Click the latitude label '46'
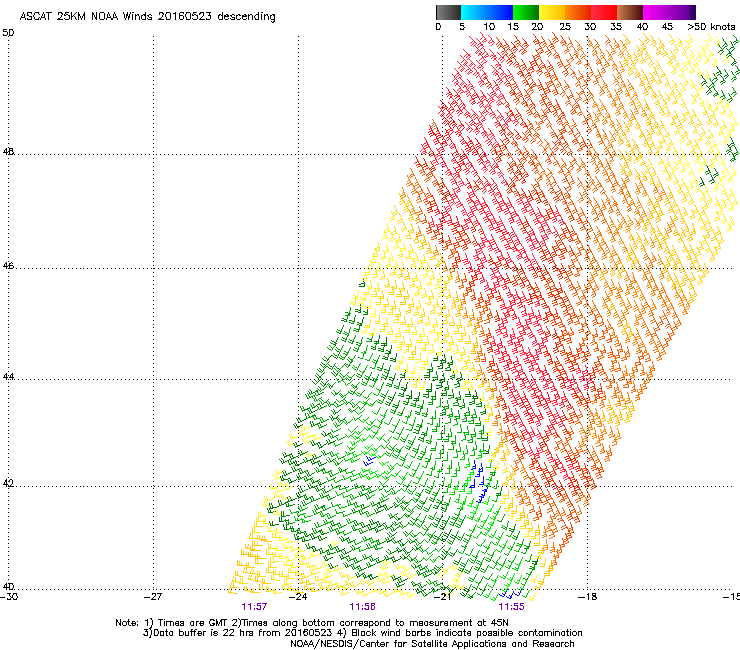The image size is (740, 650). [x=8, y=266]
